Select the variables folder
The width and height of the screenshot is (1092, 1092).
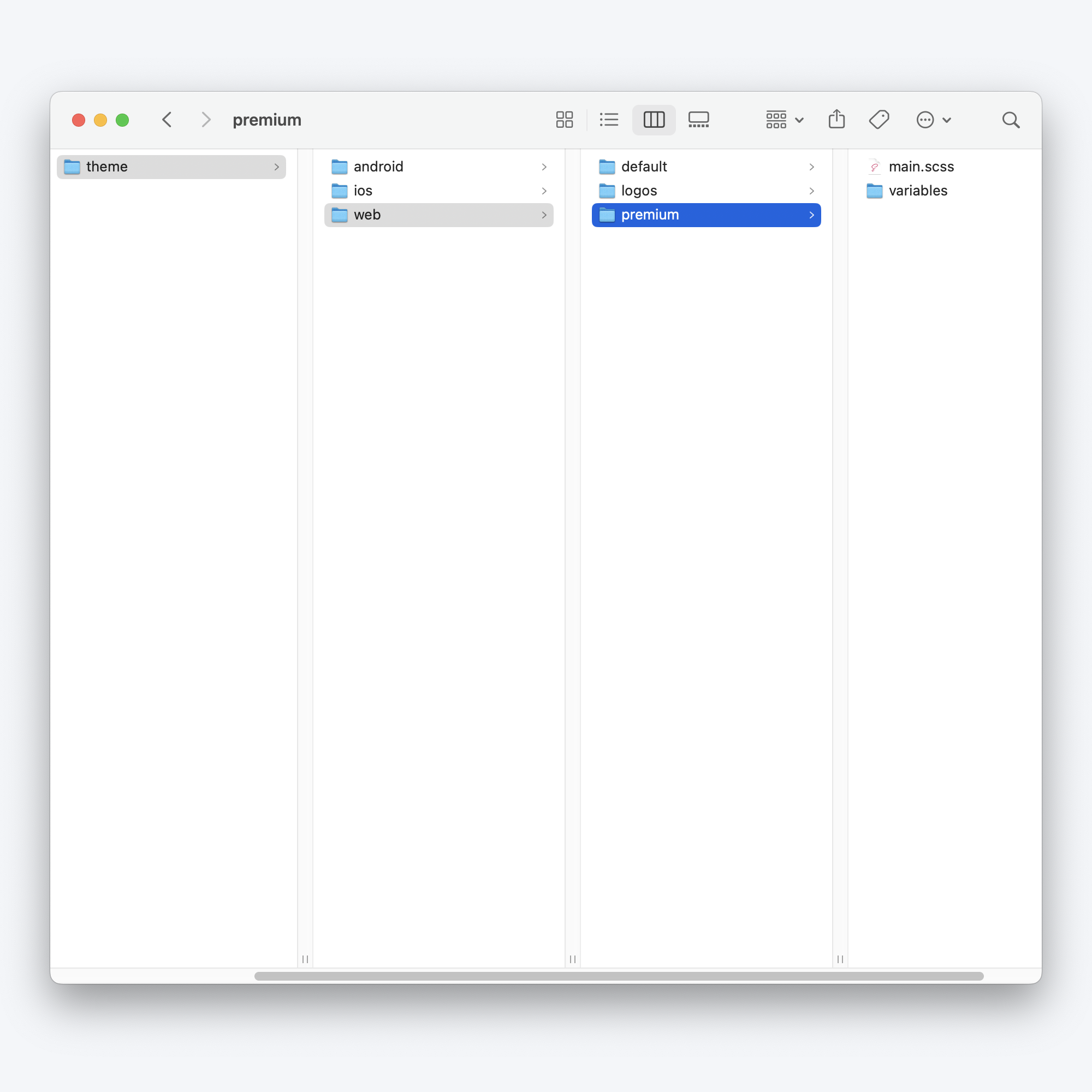pyautogui.click(x=950, y=191)
